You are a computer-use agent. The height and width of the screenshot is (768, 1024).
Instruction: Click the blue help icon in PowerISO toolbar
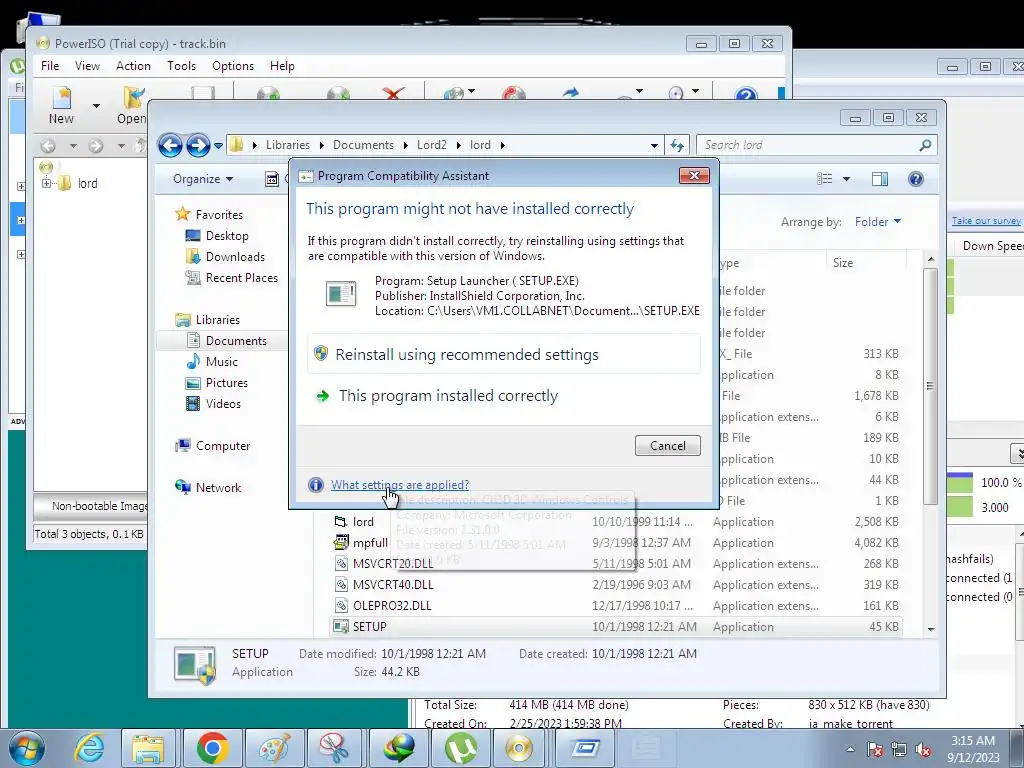(746, 95)
